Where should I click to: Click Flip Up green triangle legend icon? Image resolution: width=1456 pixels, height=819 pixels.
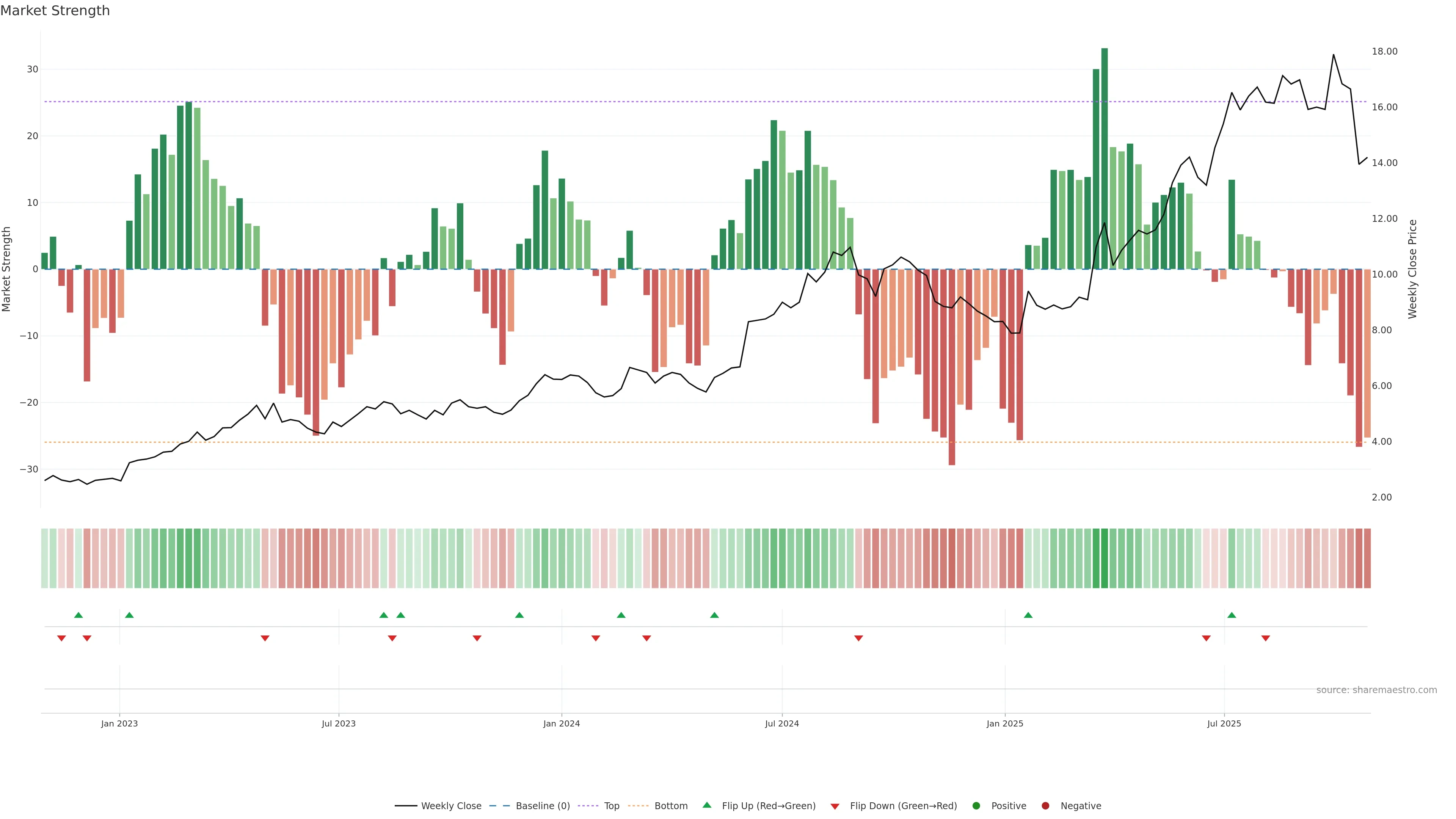(706, 805)
